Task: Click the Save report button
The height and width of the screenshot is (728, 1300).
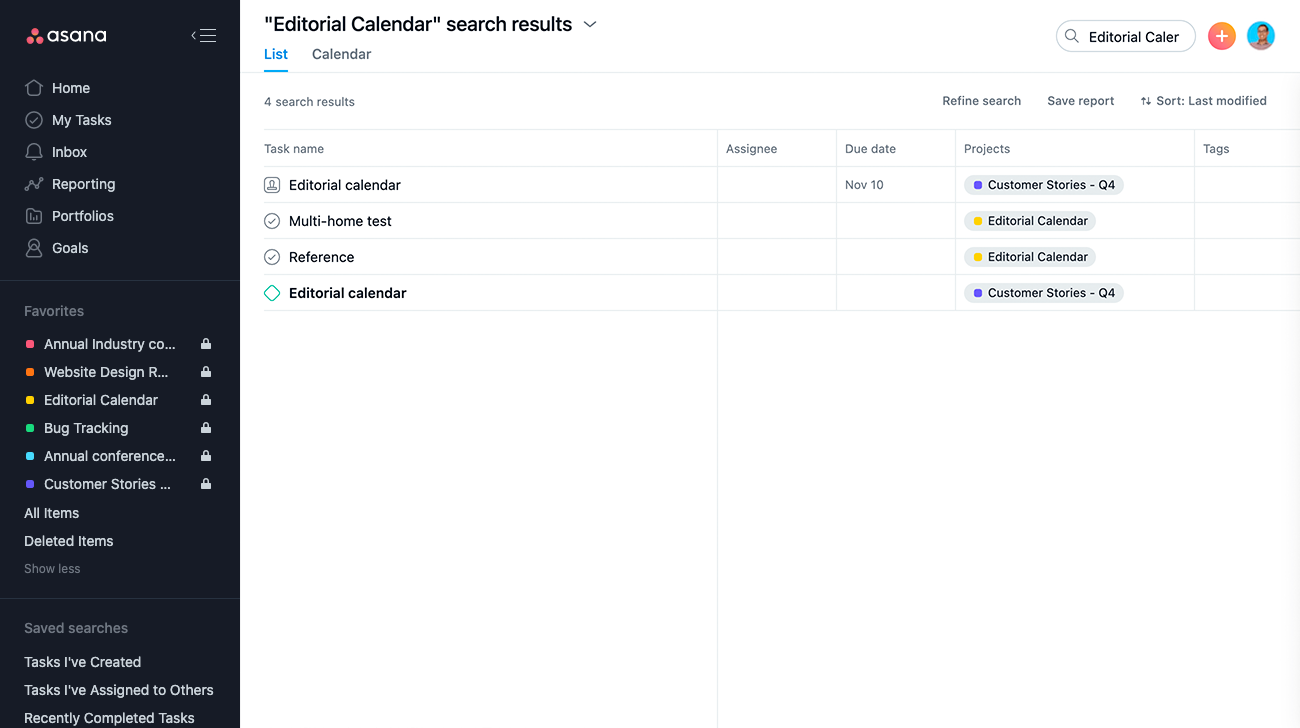Action: (1081, 101)
